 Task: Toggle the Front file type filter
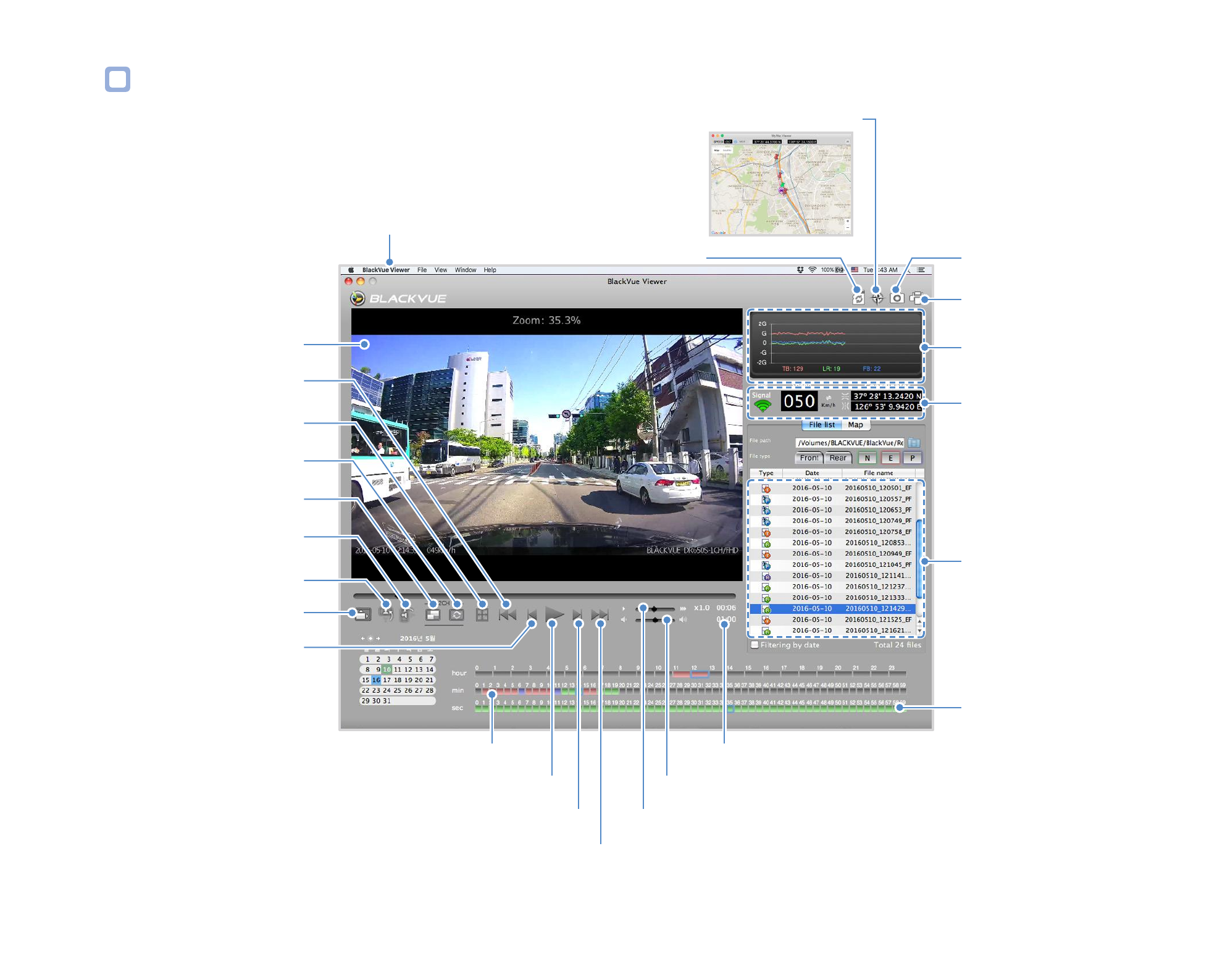coord(809,458)
